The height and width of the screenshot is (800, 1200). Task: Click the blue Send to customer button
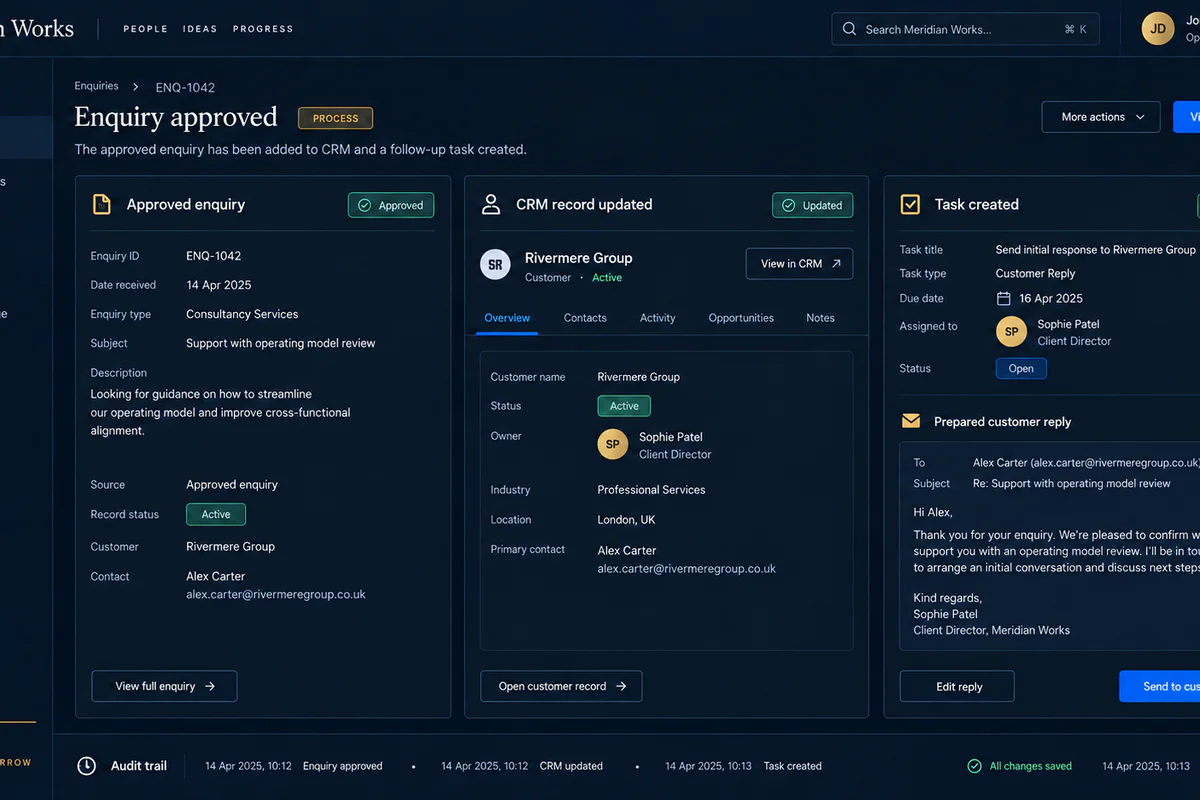point(1159,686)
